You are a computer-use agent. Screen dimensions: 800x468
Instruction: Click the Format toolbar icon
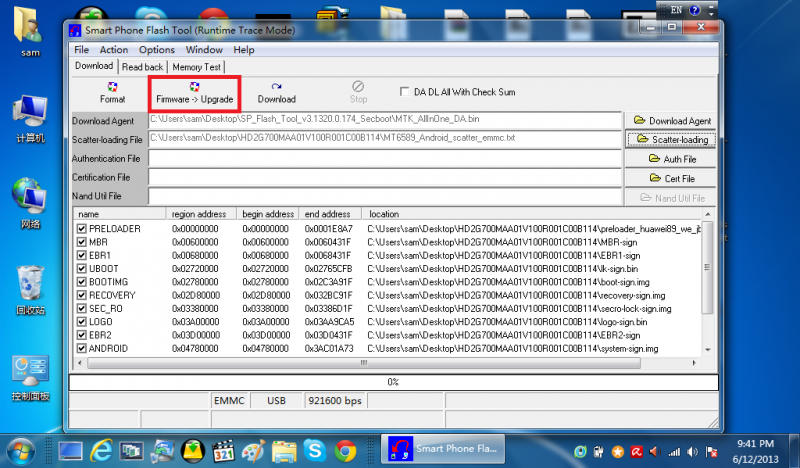point(112,92)
